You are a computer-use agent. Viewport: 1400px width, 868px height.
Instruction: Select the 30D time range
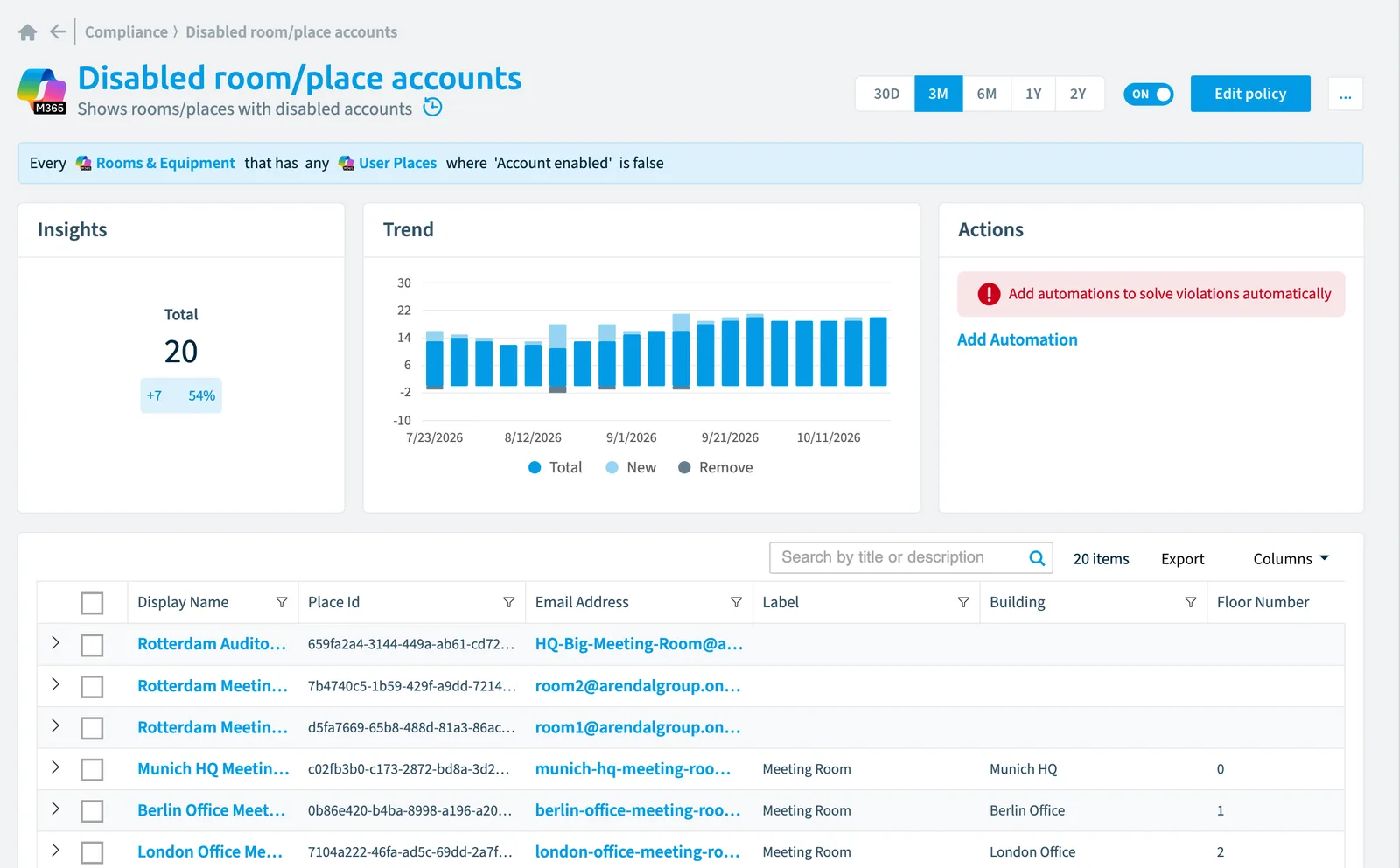[x=885, y=94]
